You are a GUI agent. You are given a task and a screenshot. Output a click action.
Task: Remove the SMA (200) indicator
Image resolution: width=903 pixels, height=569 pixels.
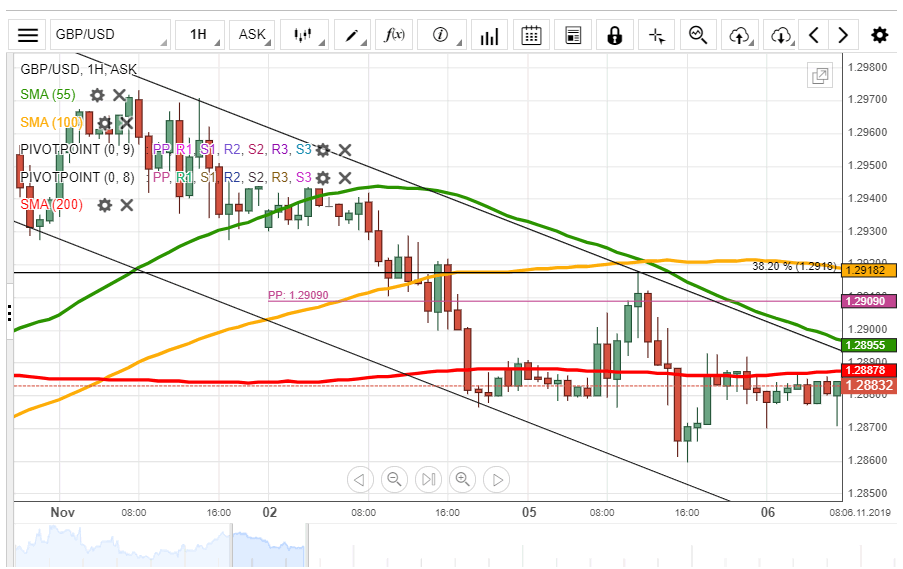pyautogui.click(x=127, y=205)
